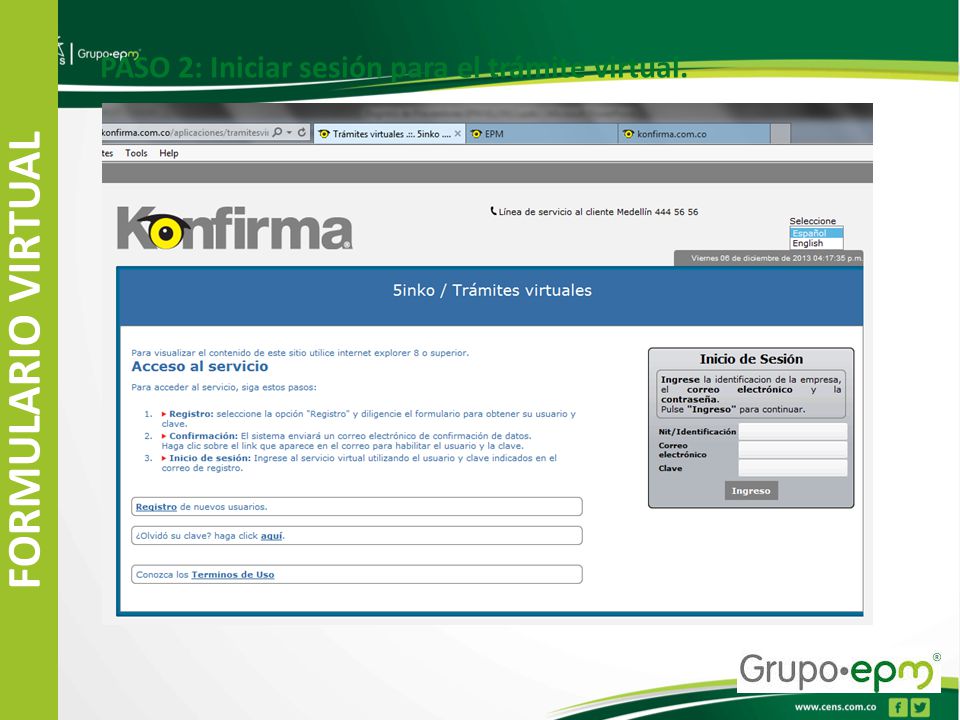Open the Help menu
960x720 pixels.
pos(169,153)
